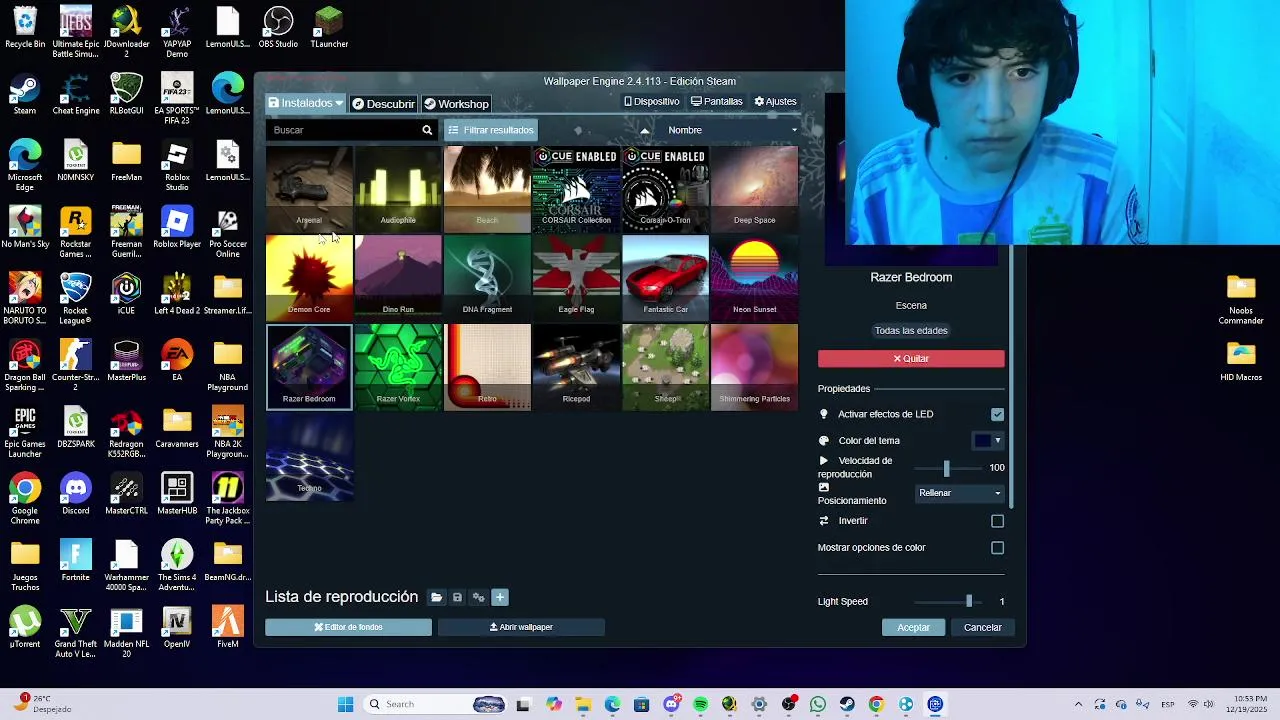Open Editor de fondos
Viewport: 1280px width, 720px height.
coord(348,627)
